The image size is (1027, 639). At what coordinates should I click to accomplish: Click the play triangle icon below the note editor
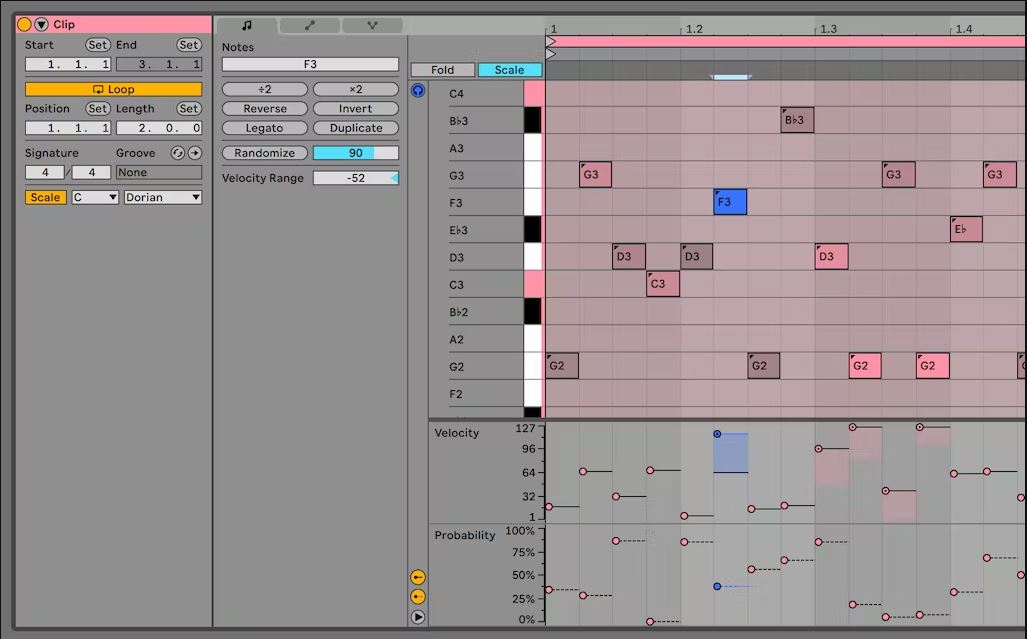pyautogui.click(x=418, y=617)
